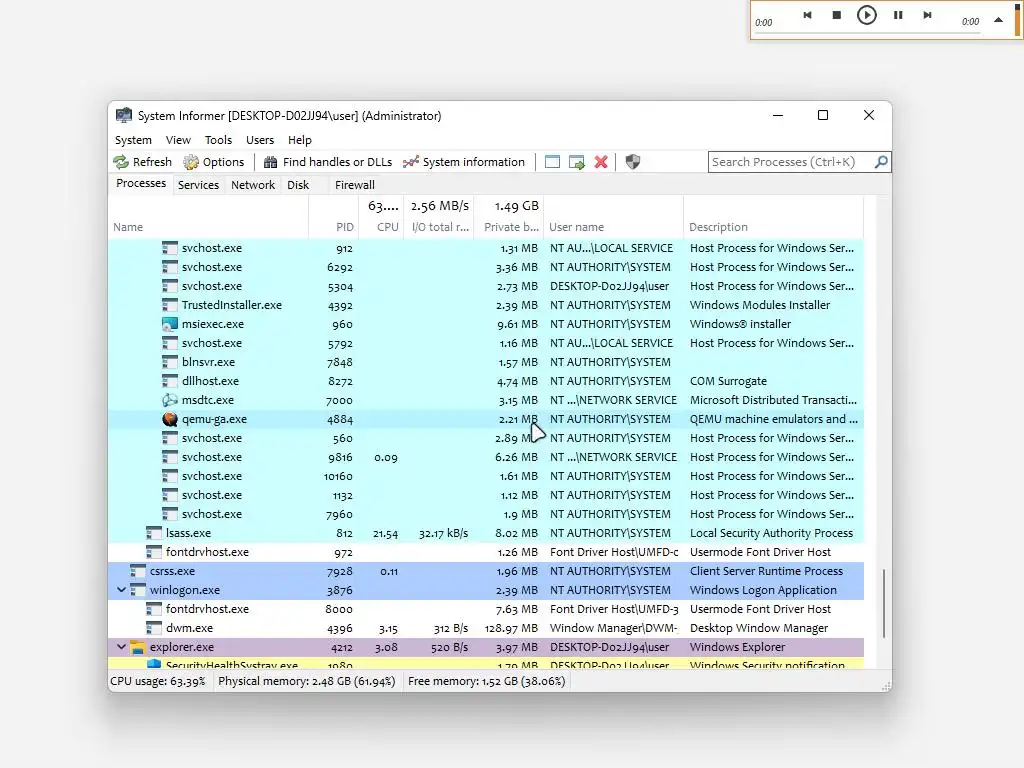Click the msiexec.exe installer icon
The height and width of the screenshot is (768, 1024).
[x=170, y=324]
